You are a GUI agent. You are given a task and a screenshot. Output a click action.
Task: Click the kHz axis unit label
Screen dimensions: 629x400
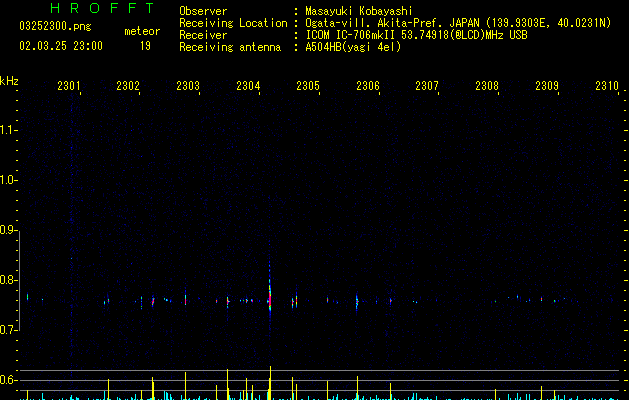(x=9, y=81)
